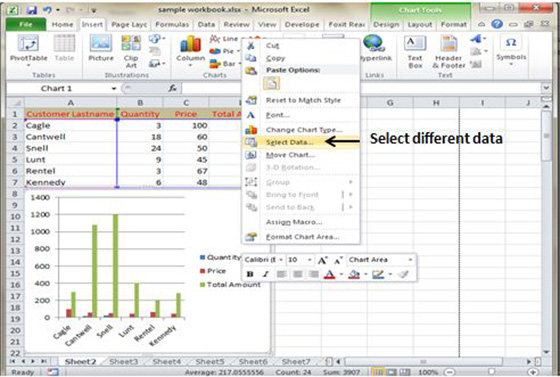Toggle Italic in the mini toolbar

click(265, 274)
